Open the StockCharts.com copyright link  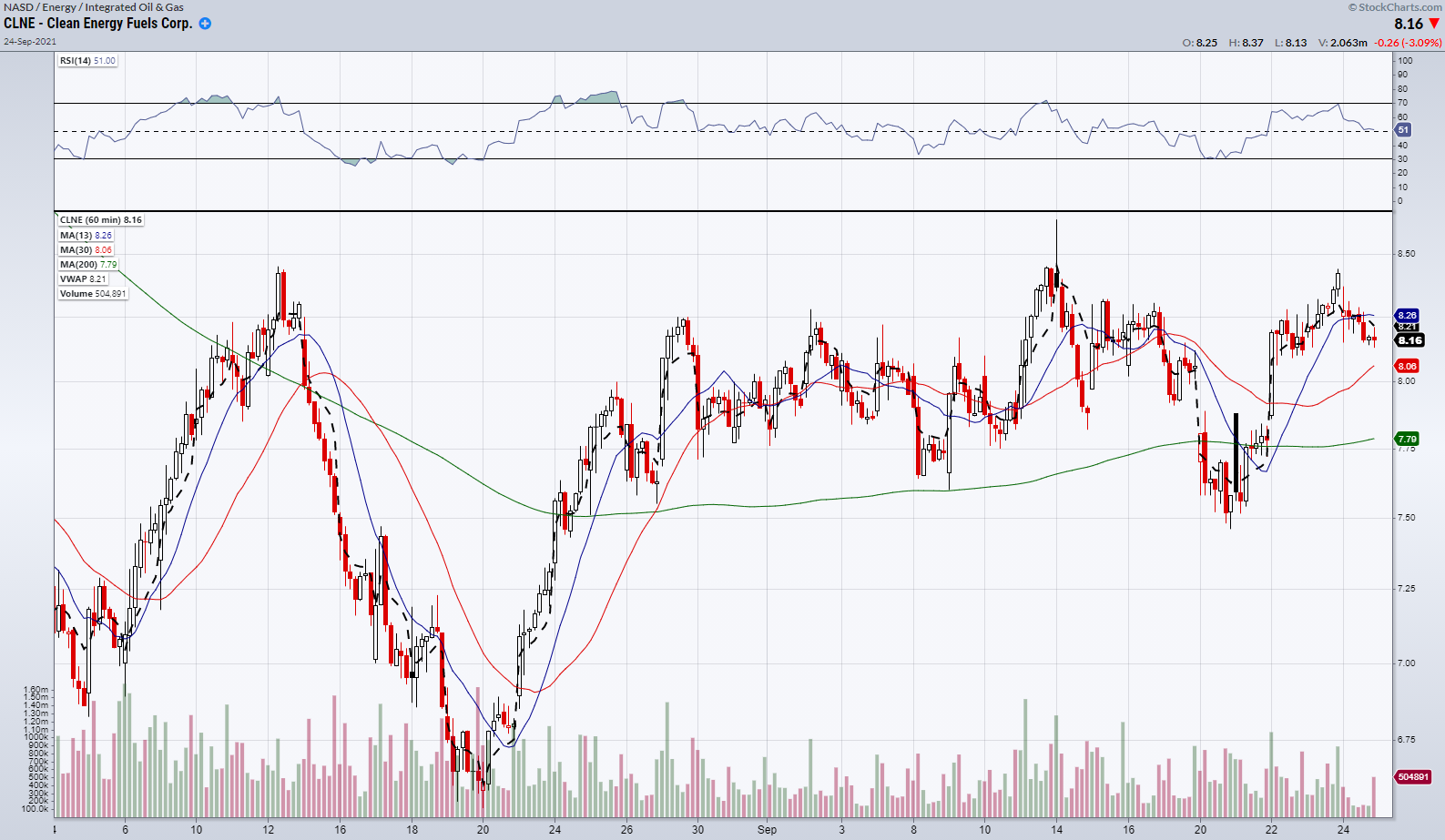[1395, 7]
